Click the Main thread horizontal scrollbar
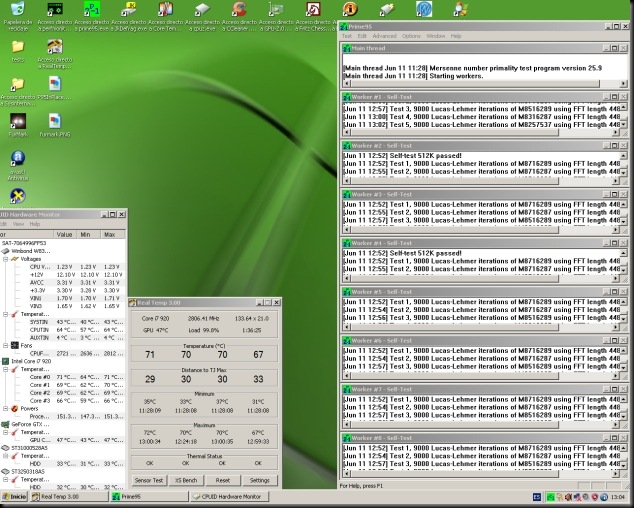The width and height of the screenshot is (634, 508). tap(485, 84)
